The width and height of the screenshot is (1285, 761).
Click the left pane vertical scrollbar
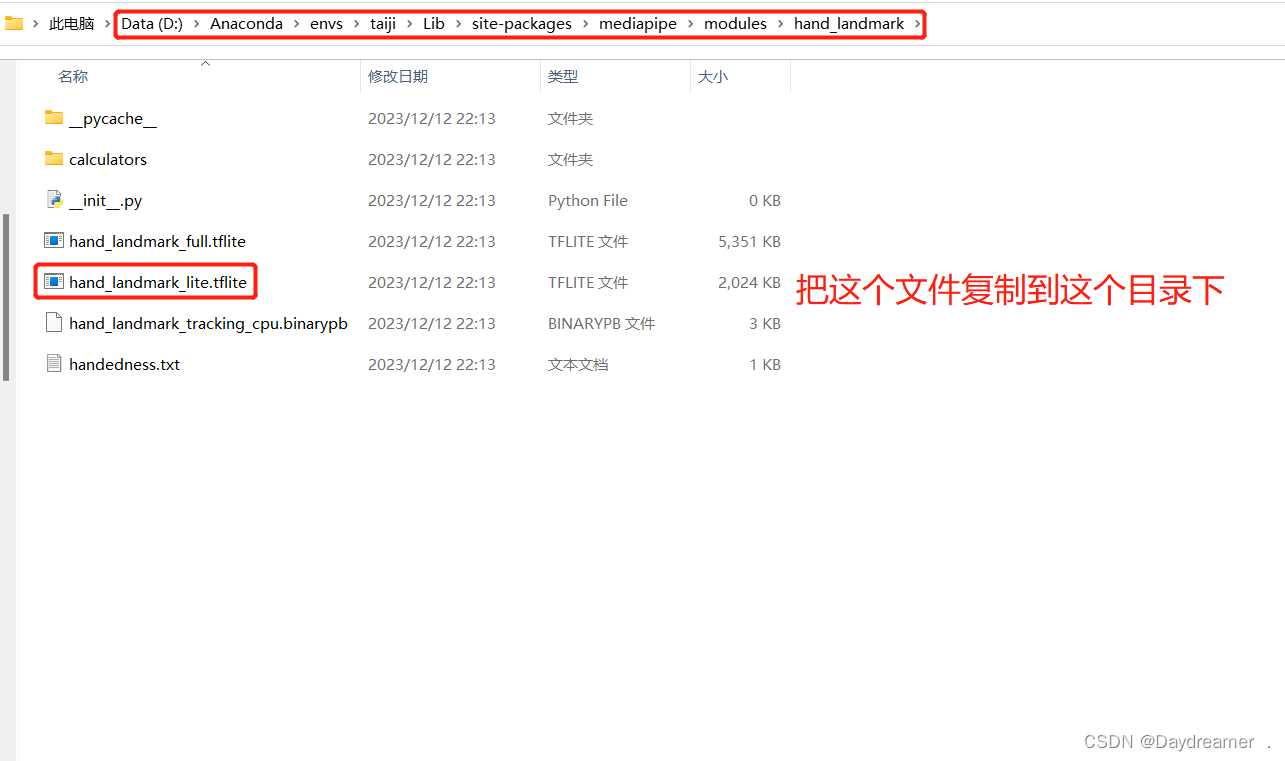6,297
